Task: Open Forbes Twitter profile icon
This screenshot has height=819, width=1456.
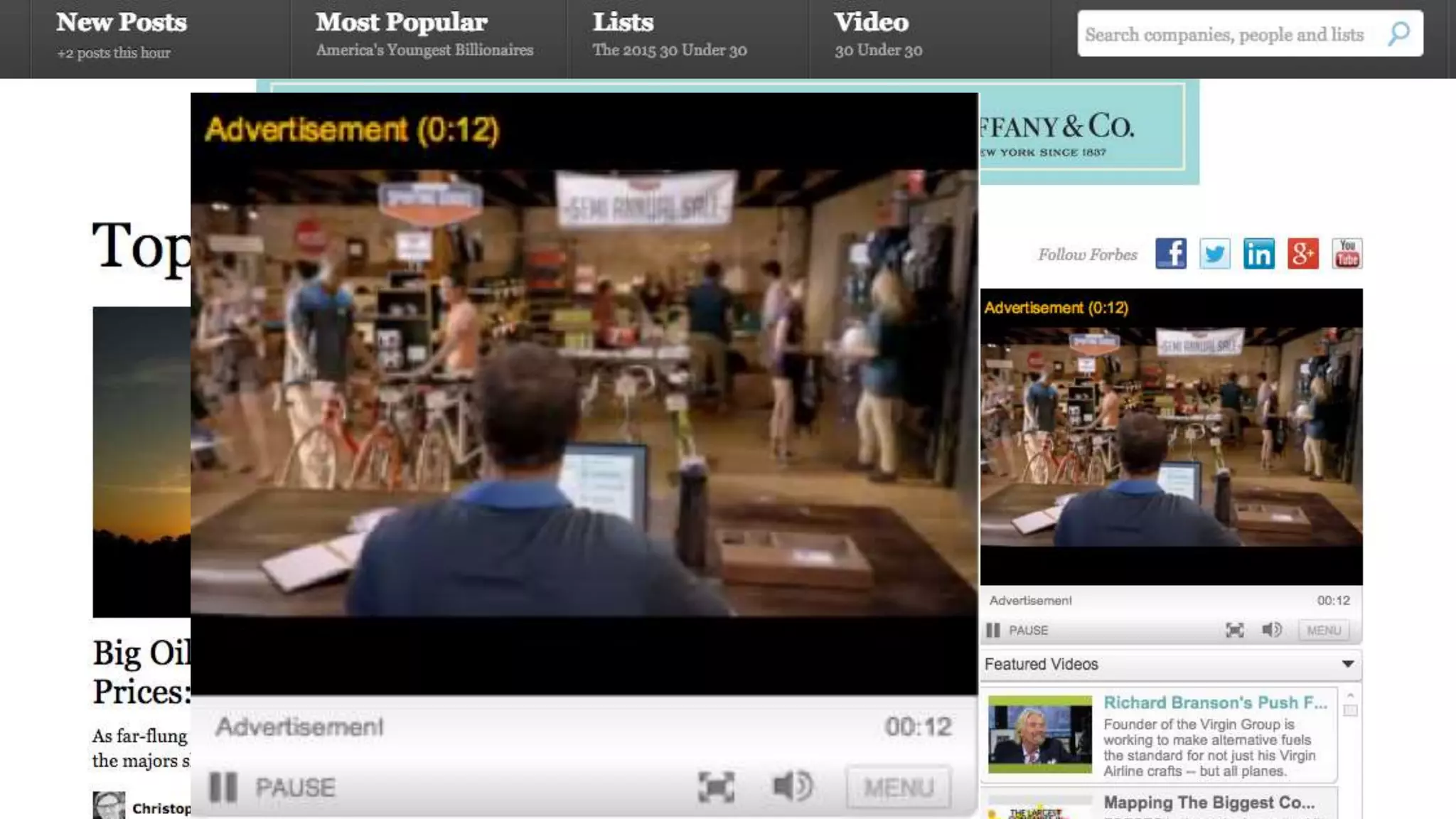Action: click(1214, 254)
